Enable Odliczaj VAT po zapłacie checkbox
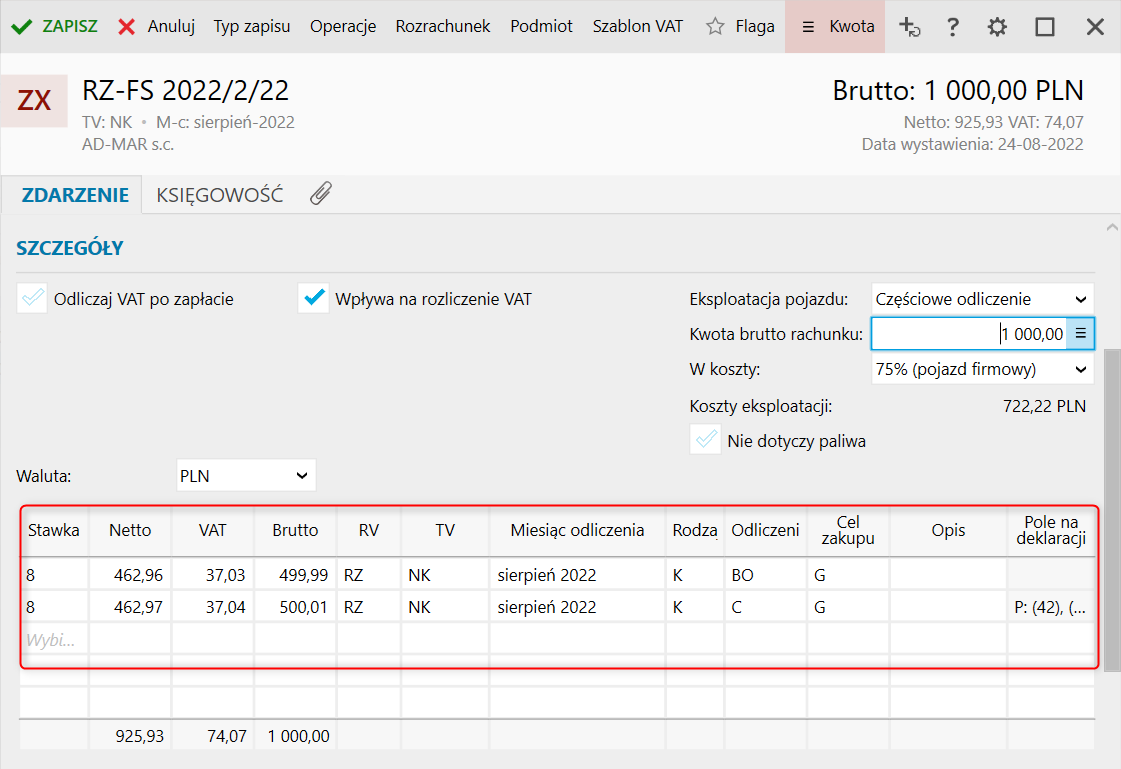This screenshot has height=769, width=1121. tap(33, 298)
